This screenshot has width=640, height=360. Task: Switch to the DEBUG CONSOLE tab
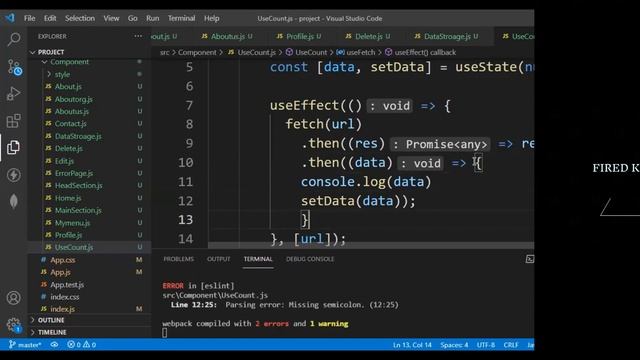(x=310, y=259)
